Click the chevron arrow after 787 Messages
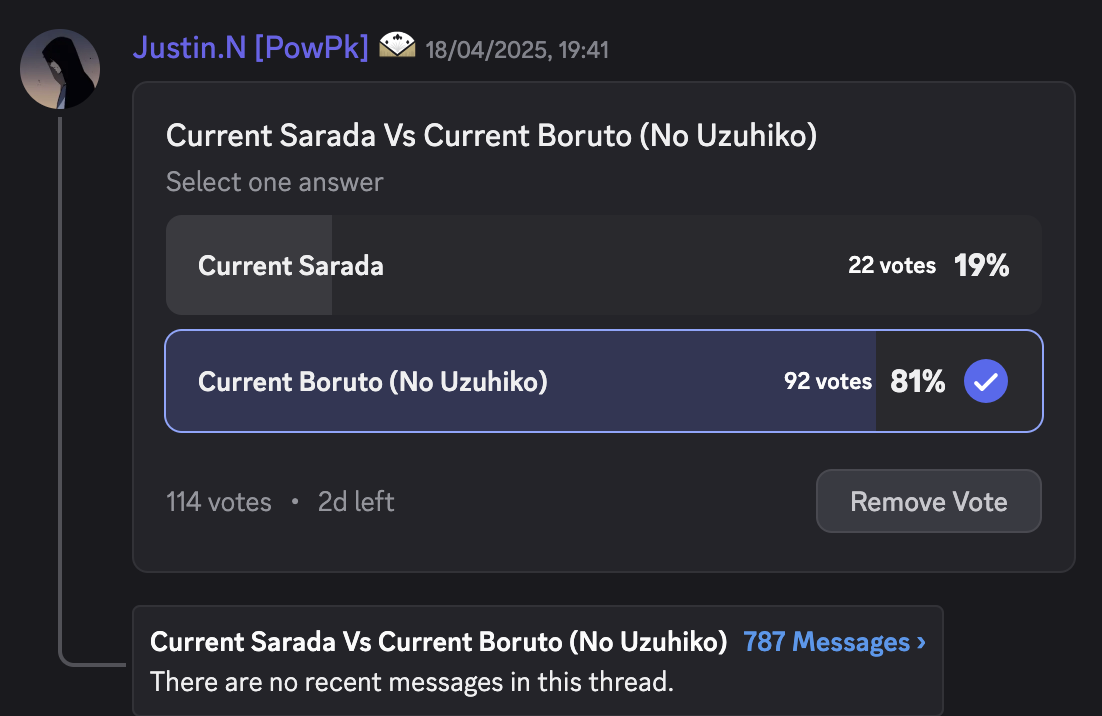This screenshot has height=716, width=1102. click(x=921, y=642)
